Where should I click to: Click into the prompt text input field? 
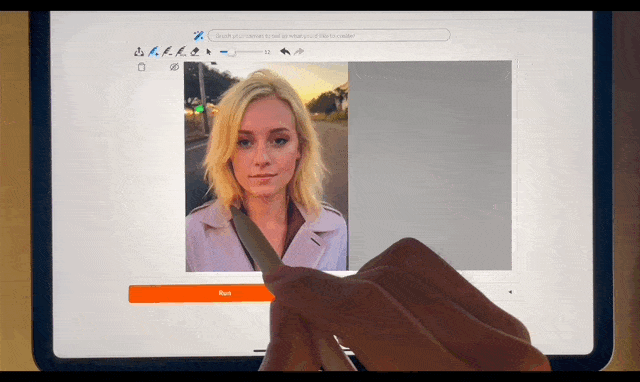tap(329, 36)
